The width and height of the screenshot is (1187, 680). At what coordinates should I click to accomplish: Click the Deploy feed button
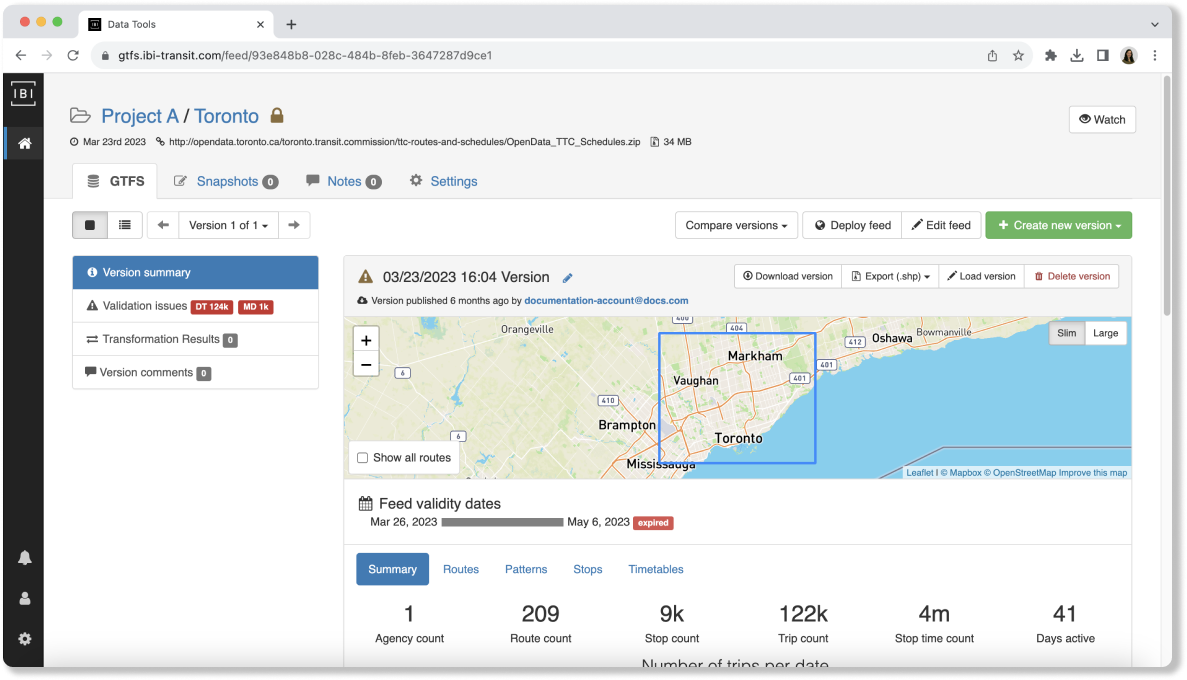[x=852, y=225]
